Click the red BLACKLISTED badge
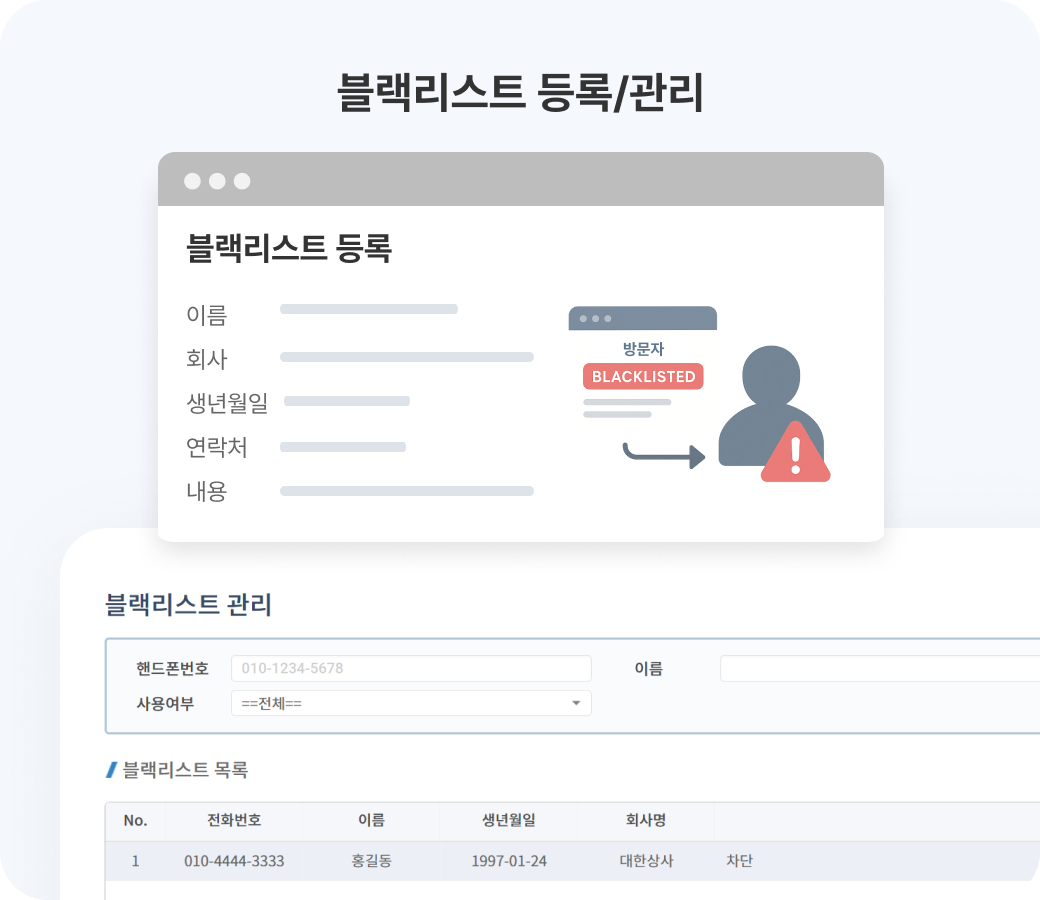This screenshot has width=1040, height=900. 643,377
